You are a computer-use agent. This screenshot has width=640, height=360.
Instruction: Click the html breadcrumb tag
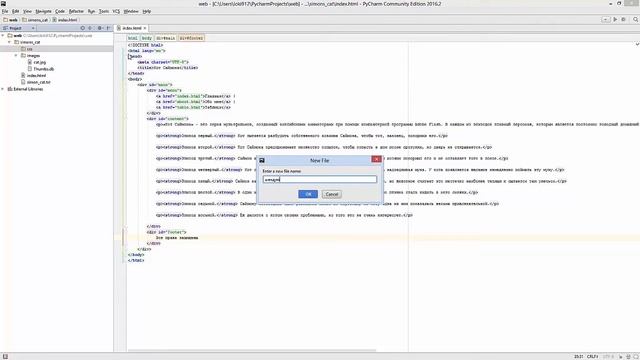133,38
